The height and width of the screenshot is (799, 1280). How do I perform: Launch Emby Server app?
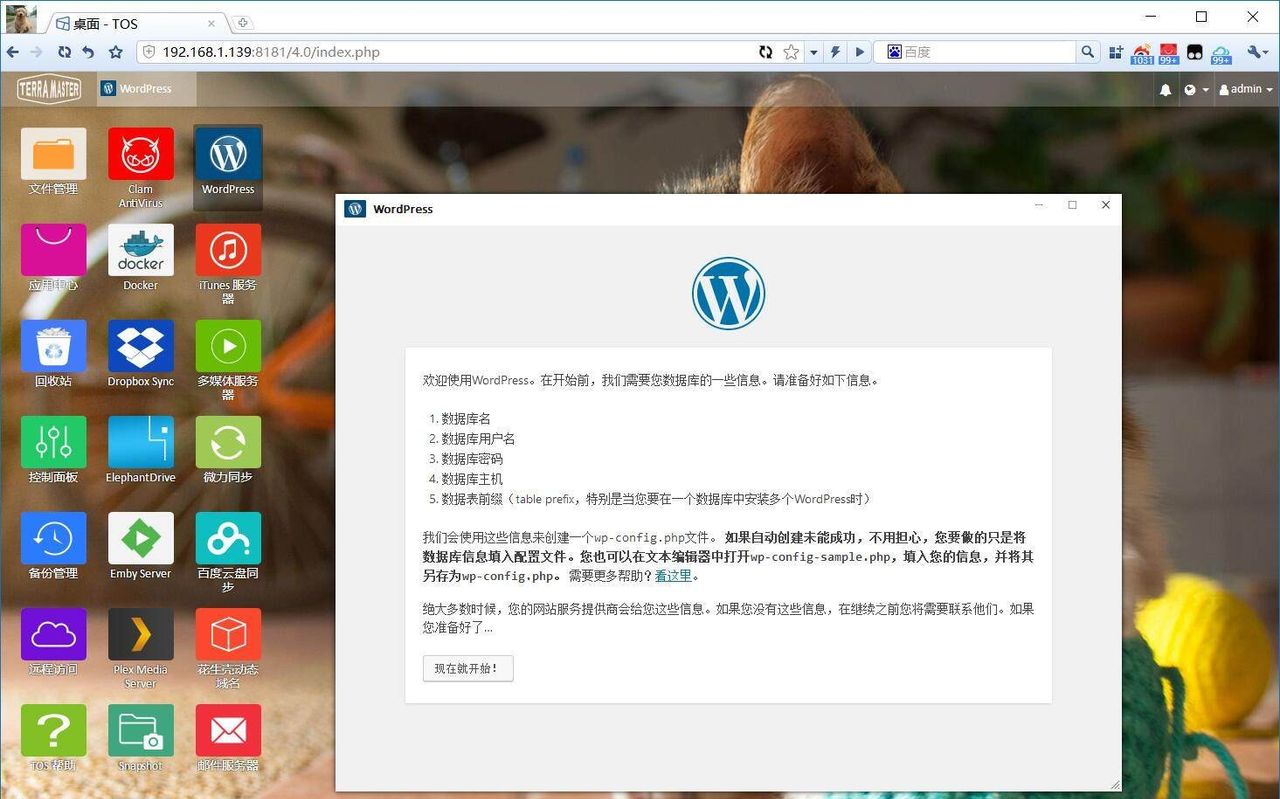tap(140, 540)
